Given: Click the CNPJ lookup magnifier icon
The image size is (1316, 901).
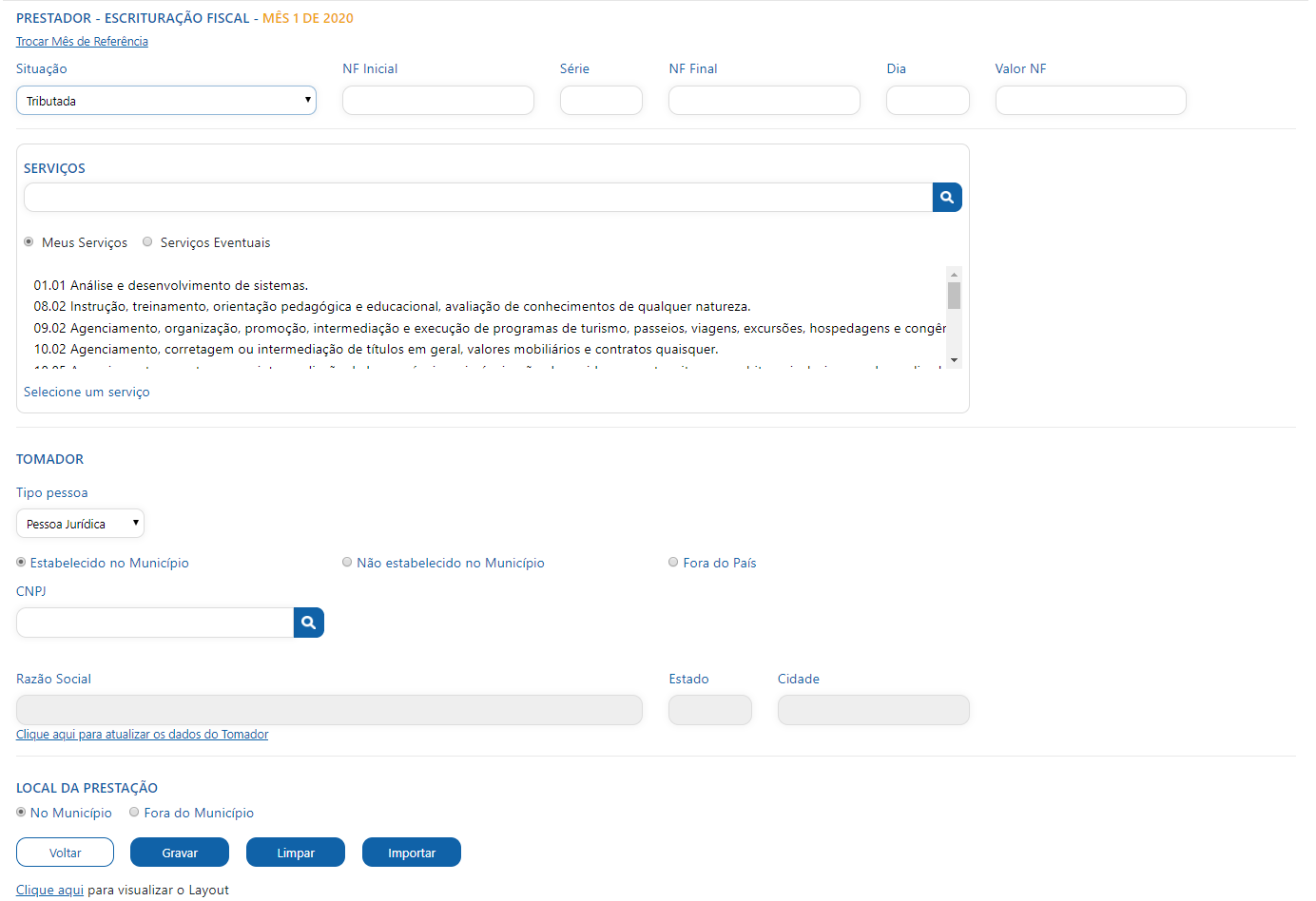Looking at the screenshot, I should (309, 623).
